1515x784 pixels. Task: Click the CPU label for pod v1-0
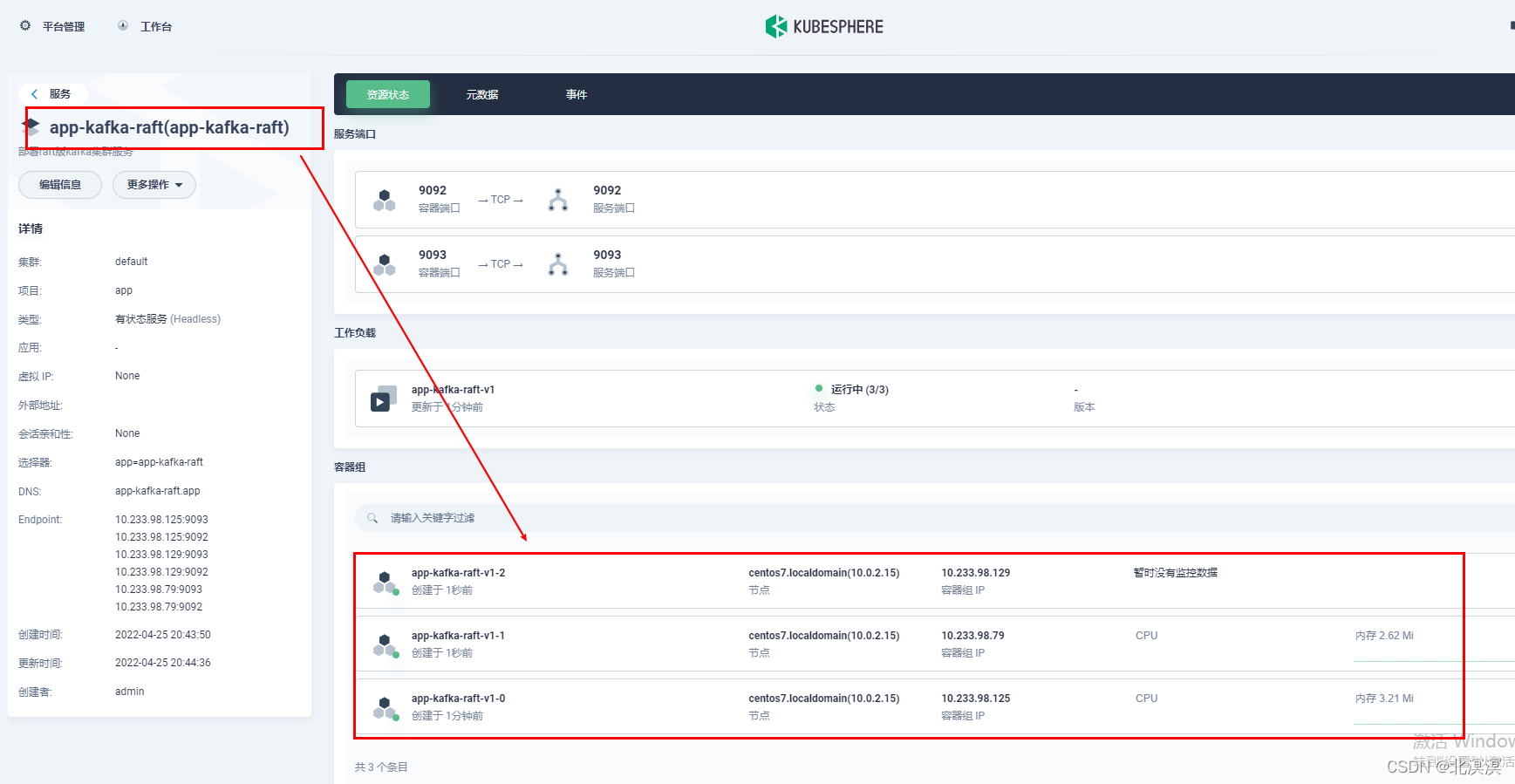pyautogui.click(x=1146, y=699)
